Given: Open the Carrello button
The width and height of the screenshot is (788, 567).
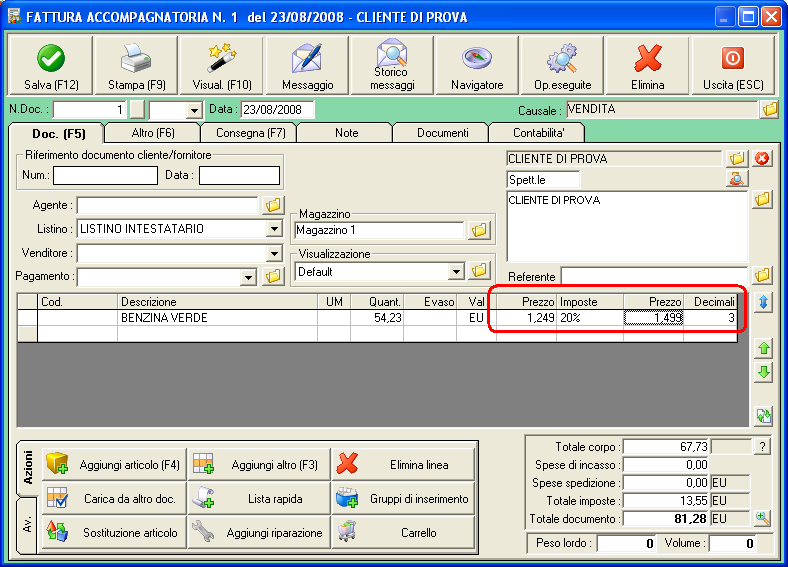Looking at the screenshot, I should click(403, 532).
